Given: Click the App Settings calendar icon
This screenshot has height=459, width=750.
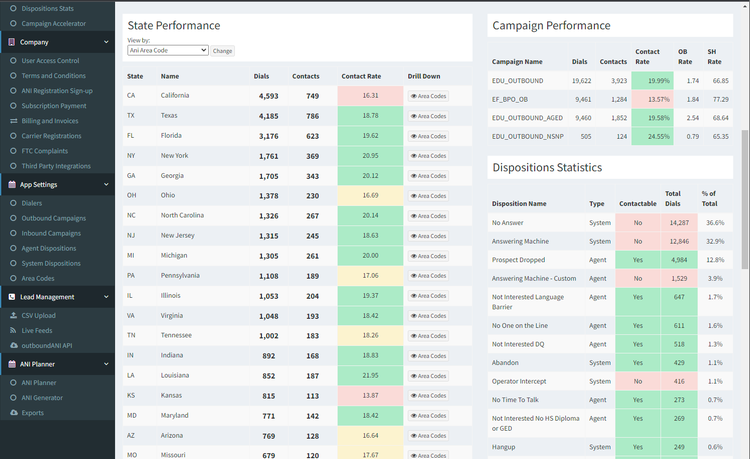Looking at the screenshot, I should point(12,185).
